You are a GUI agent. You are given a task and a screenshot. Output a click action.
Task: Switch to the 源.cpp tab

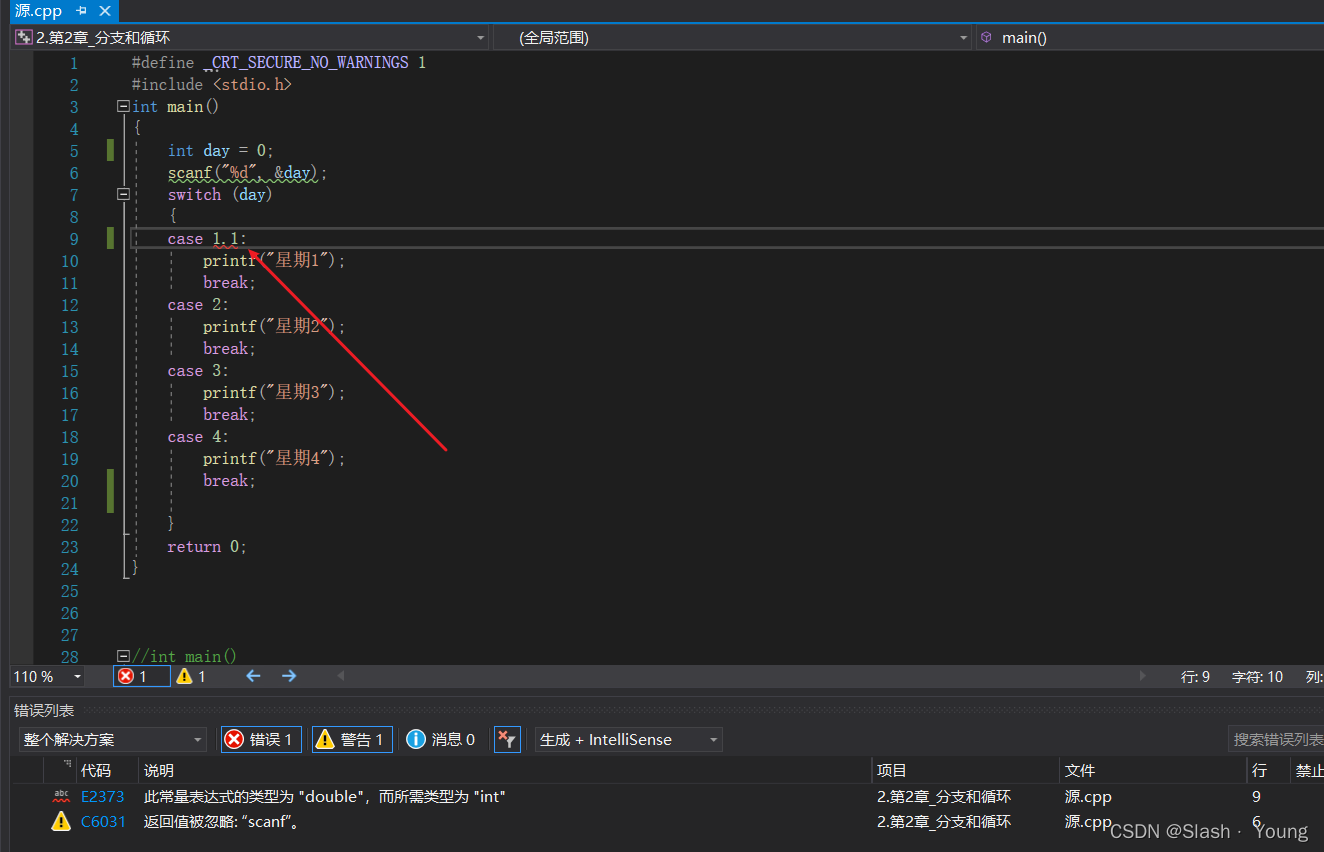pos(38,11)
